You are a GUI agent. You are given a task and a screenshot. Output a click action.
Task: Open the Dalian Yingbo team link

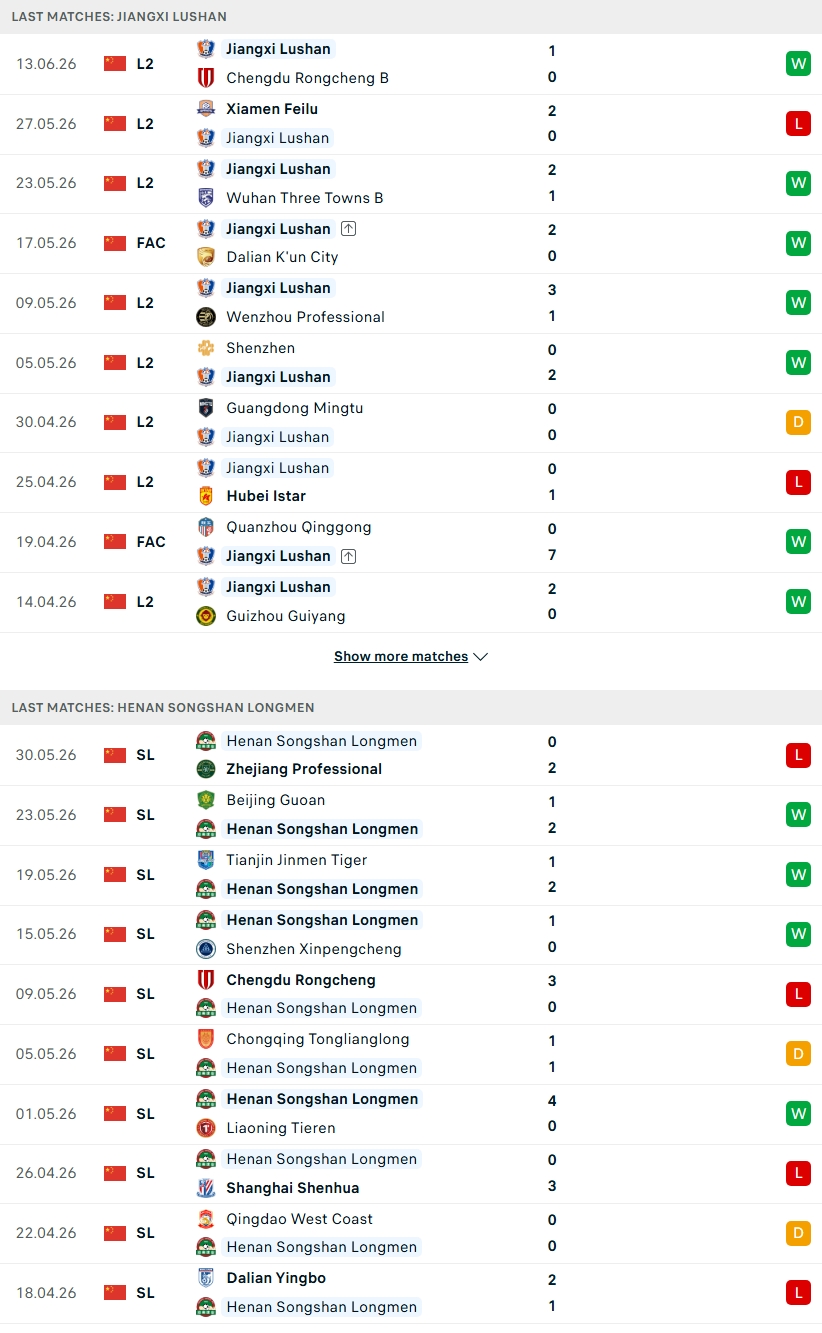276,1277
